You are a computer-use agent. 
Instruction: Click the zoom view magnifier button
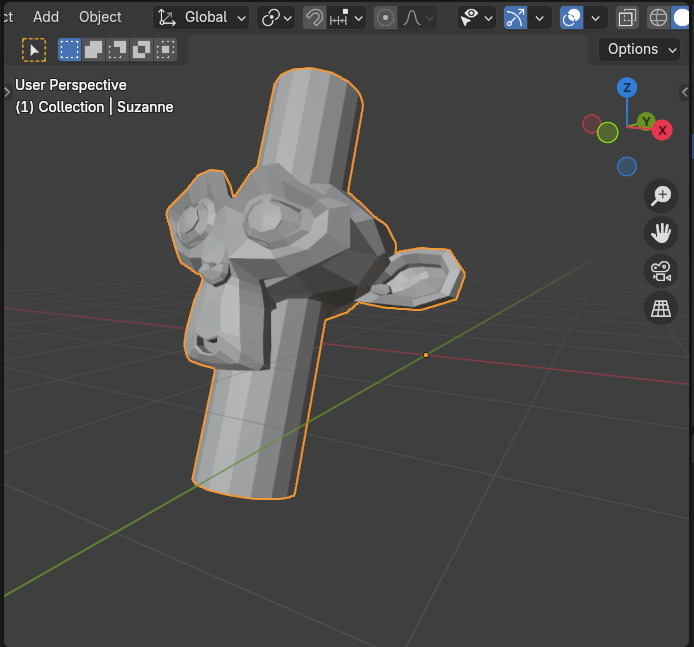pyautogui.click(x=661, y=196)
